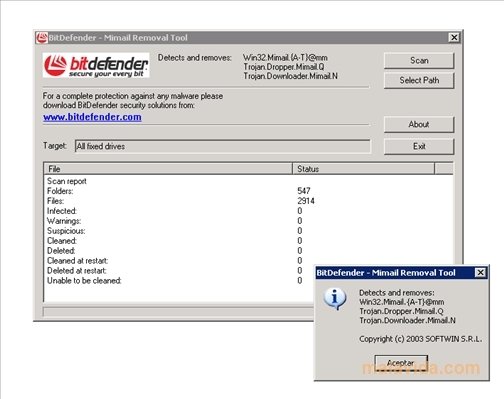Close the About popup dialog

(x=480, y=273)
